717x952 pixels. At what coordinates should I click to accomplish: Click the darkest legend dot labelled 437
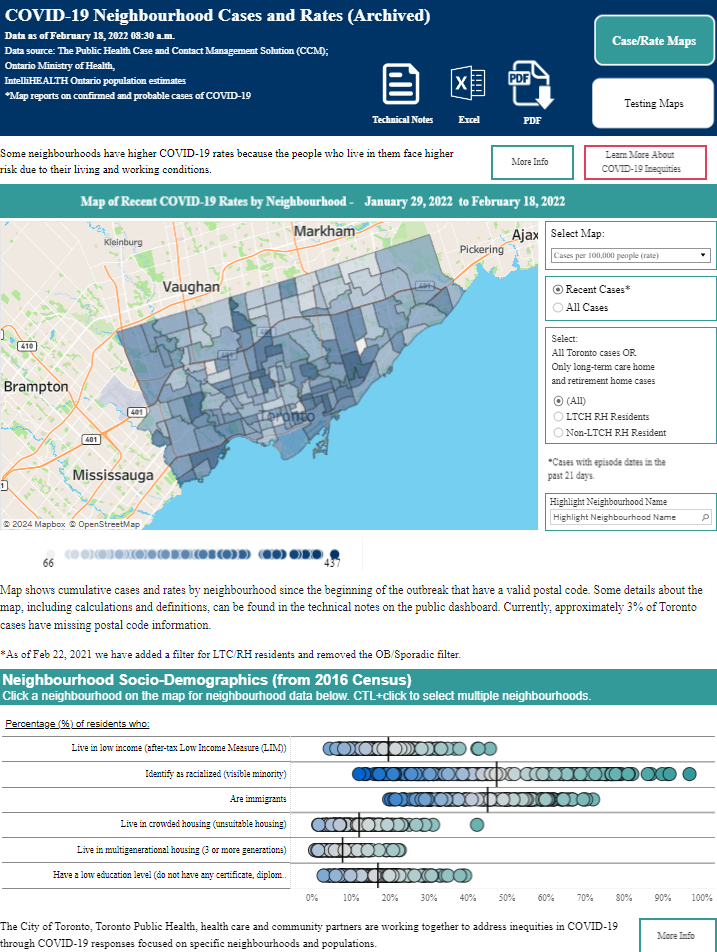coord(334,554)
